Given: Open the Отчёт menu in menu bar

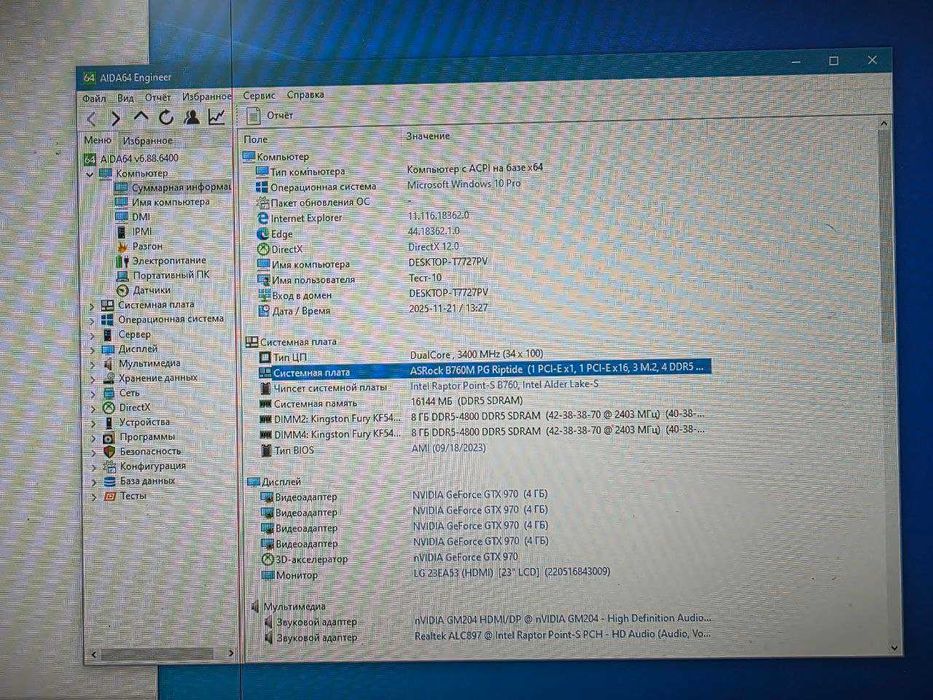Looking at the screenshot, I should click(x=158, y=97).
